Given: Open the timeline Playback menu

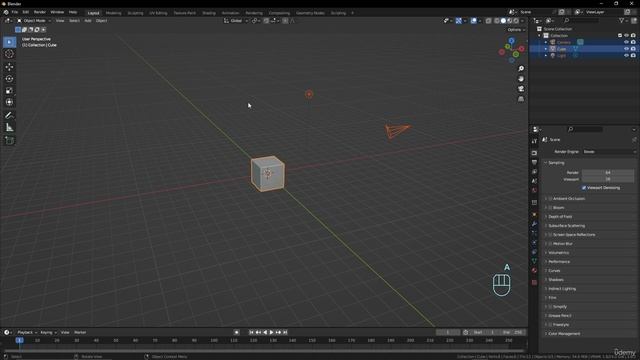Looking at the screenshot, I should [27, 332].
